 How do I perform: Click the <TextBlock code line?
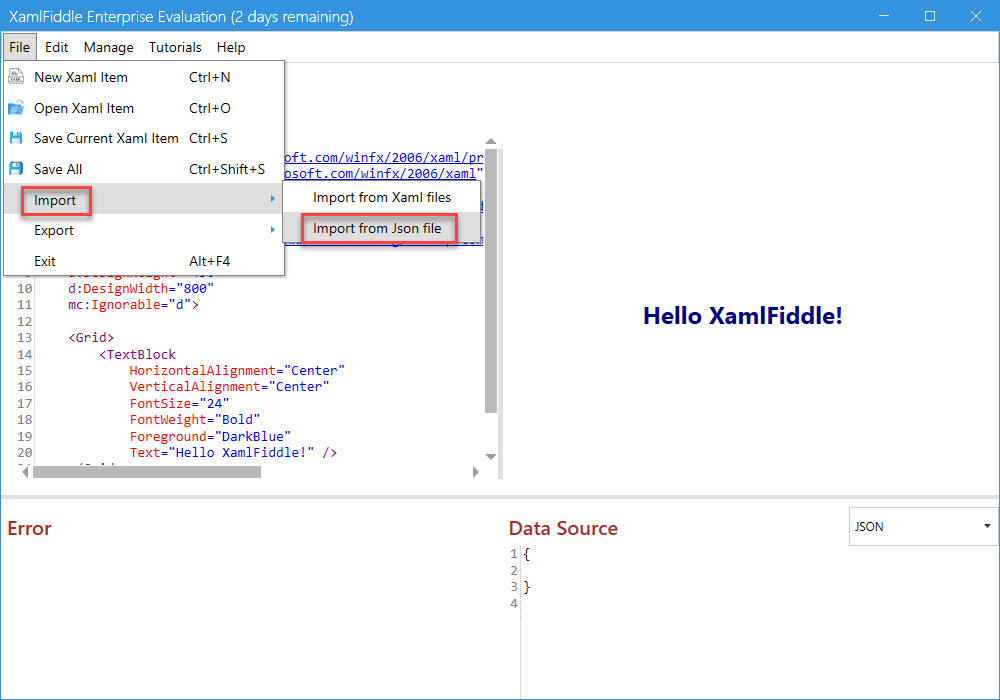click(x=137, y=354)
